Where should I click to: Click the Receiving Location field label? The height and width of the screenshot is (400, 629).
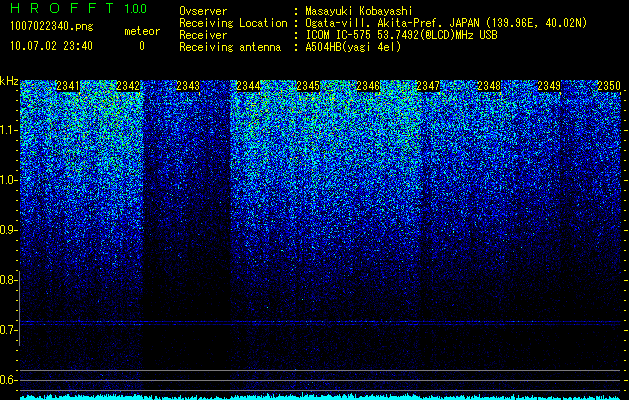[x=233, y=23]
